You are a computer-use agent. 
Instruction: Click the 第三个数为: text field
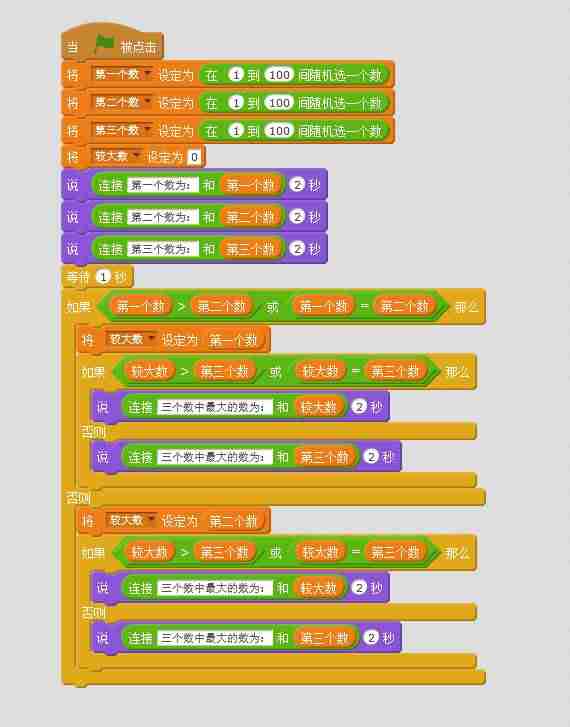[x=162, y=249]
